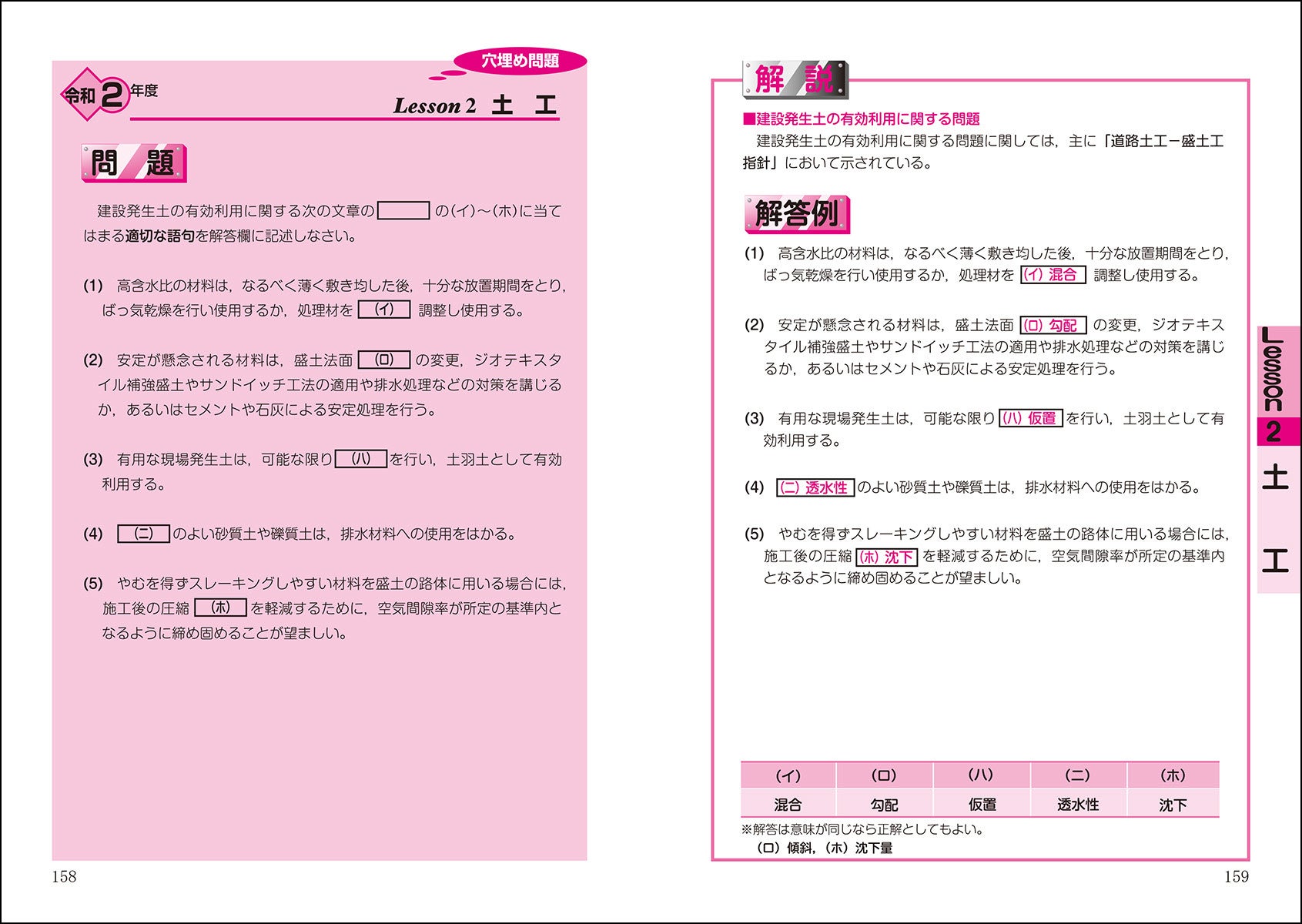Select the (ロ) header cell in the answer table
The height and width of the screenshot is (924, 1302).
point(884,775)
